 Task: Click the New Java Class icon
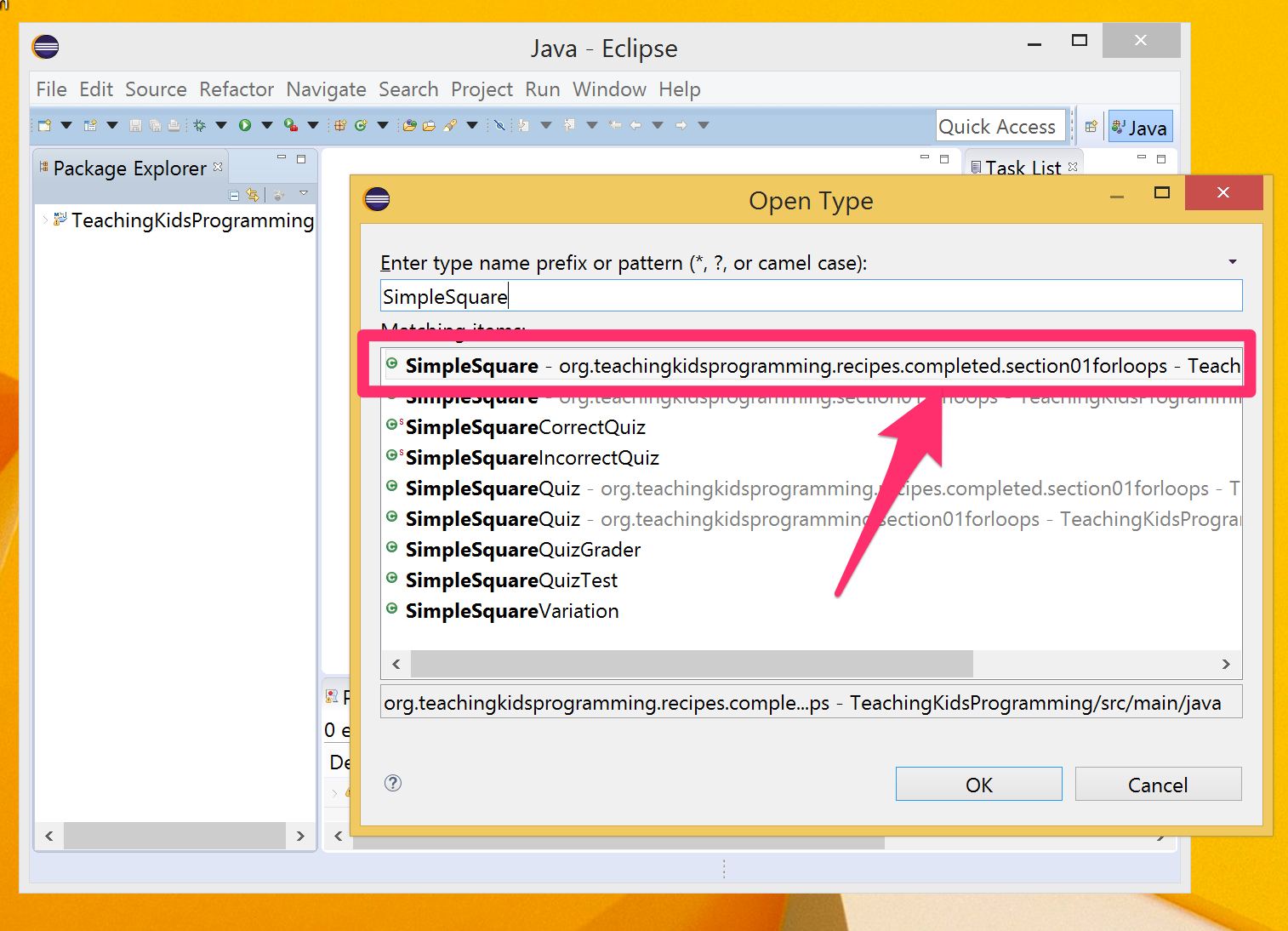click(x=361, y=125)
